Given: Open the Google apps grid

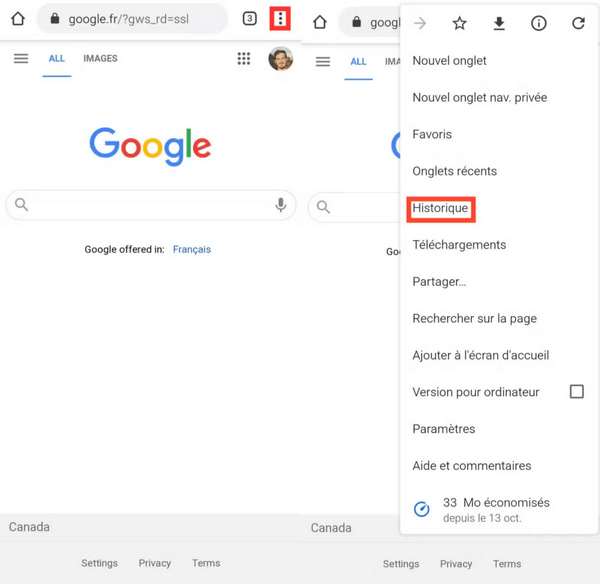Looking at the screenshot, I should coord(244,59).
